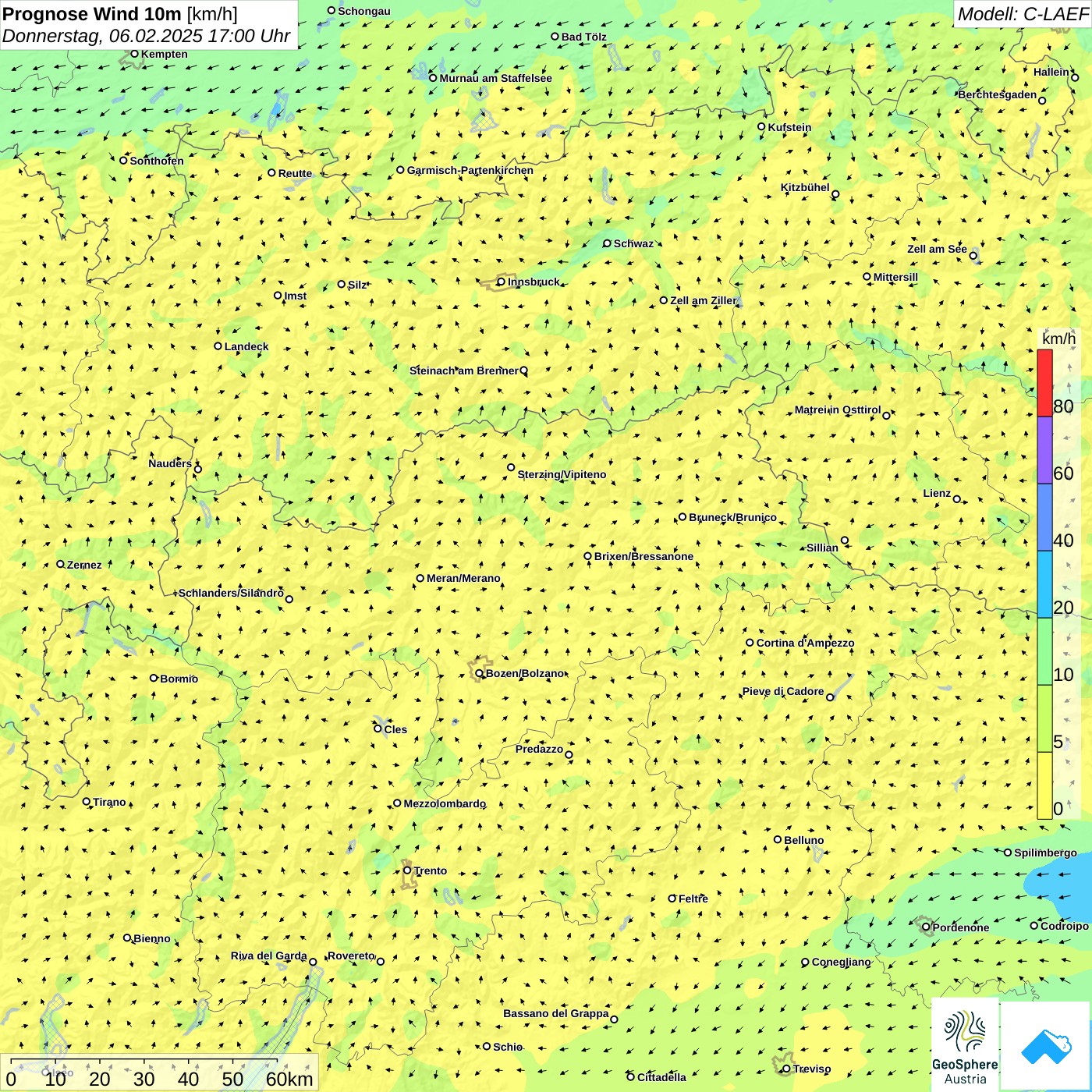Select the 'Berchtesgaden' label
This screenshot has width=1092, height=1092.
pos(998,94)
